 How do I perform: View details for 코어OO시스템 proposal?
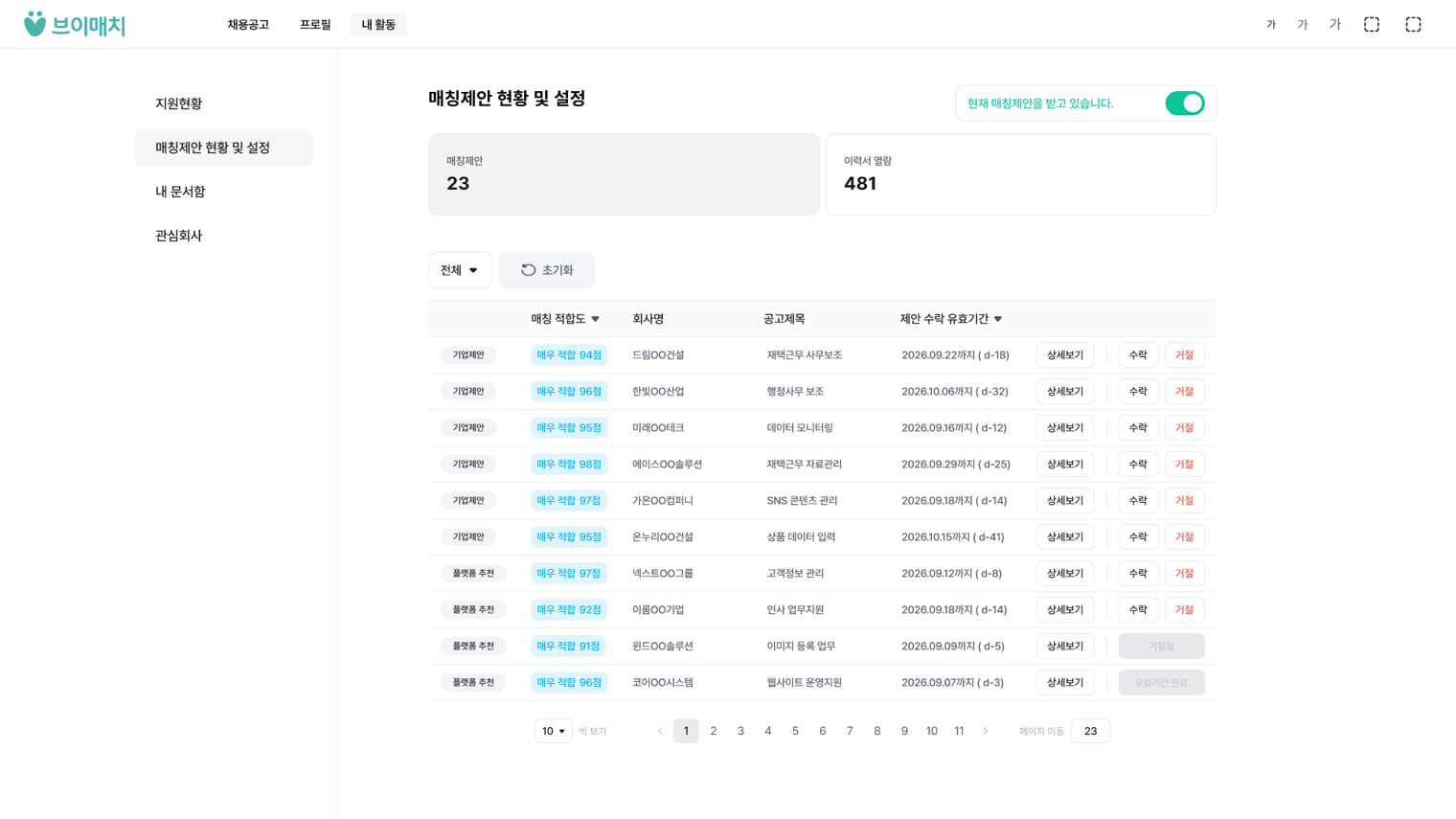1064,683
